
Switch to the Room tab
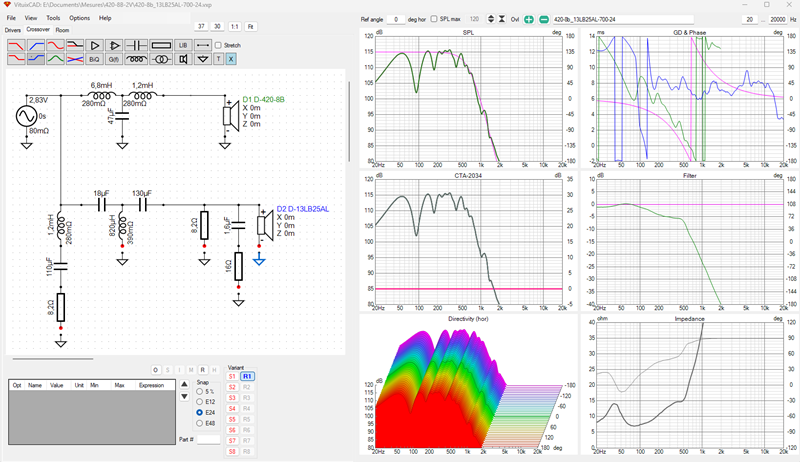62,30
